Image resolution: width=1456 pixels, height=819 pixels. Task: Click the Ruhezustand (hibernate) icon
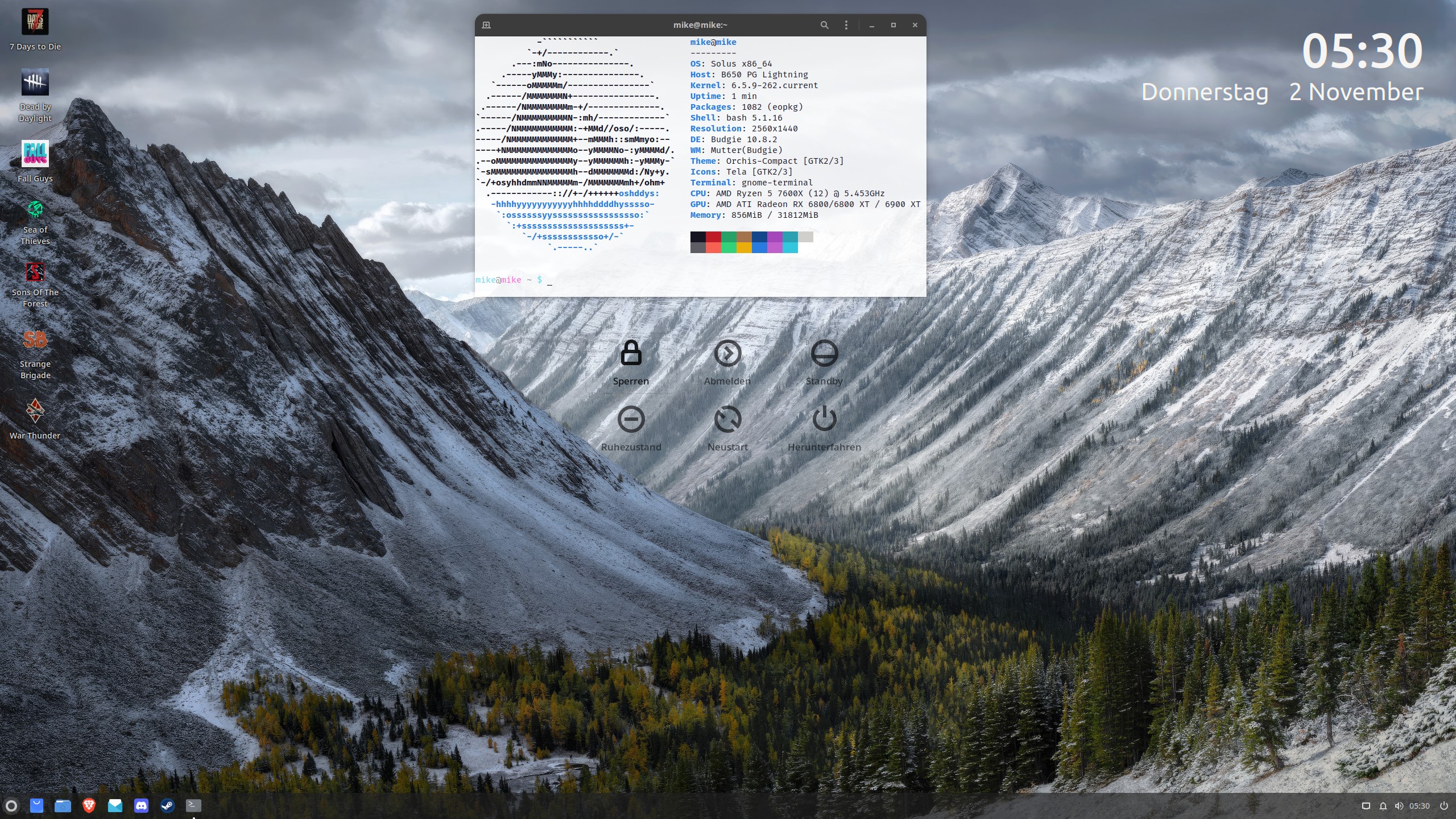tap(631, 418)
